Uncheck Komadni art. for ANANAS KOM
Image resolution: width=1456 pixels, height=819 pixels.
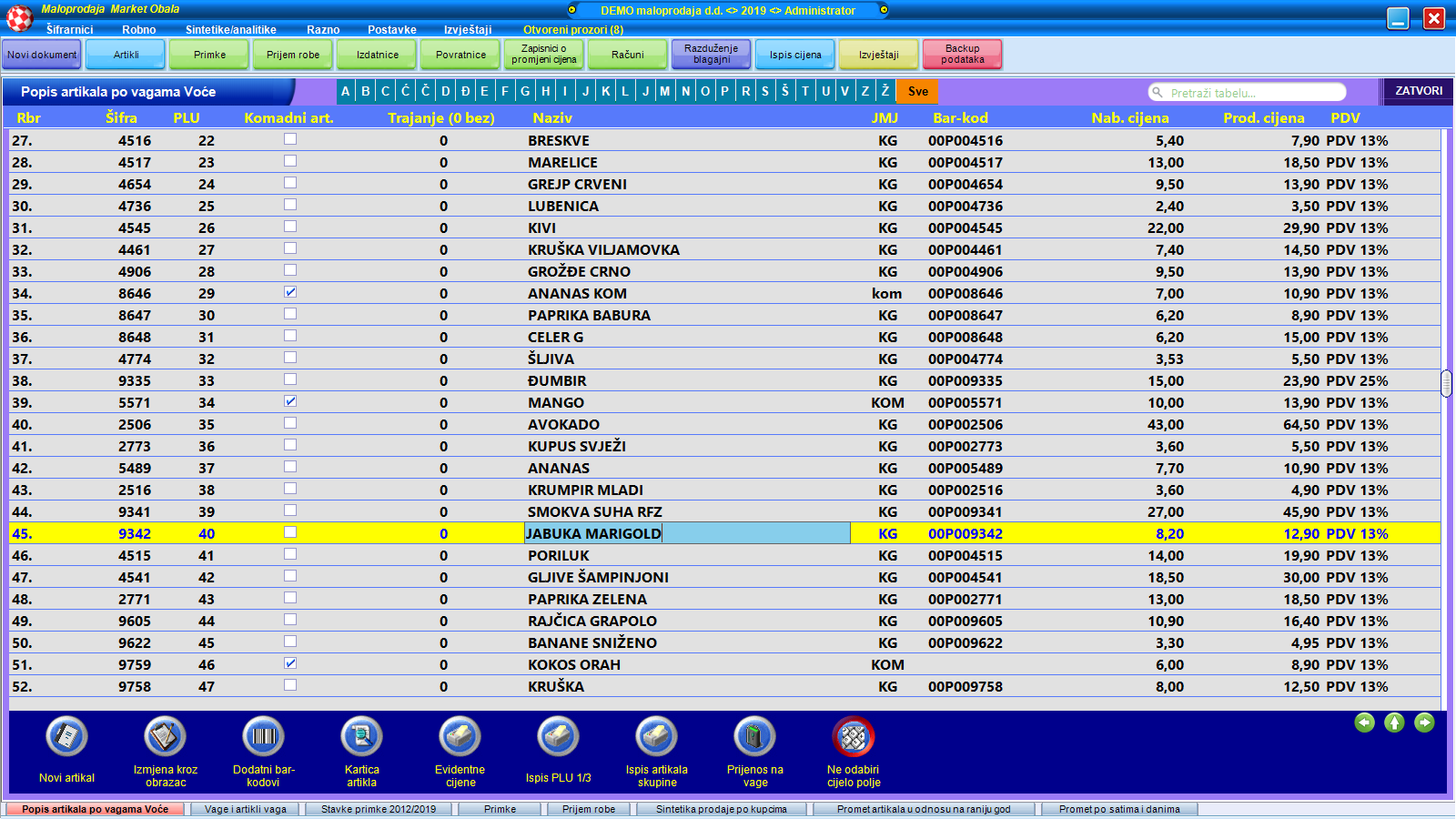tap(290, 292)
